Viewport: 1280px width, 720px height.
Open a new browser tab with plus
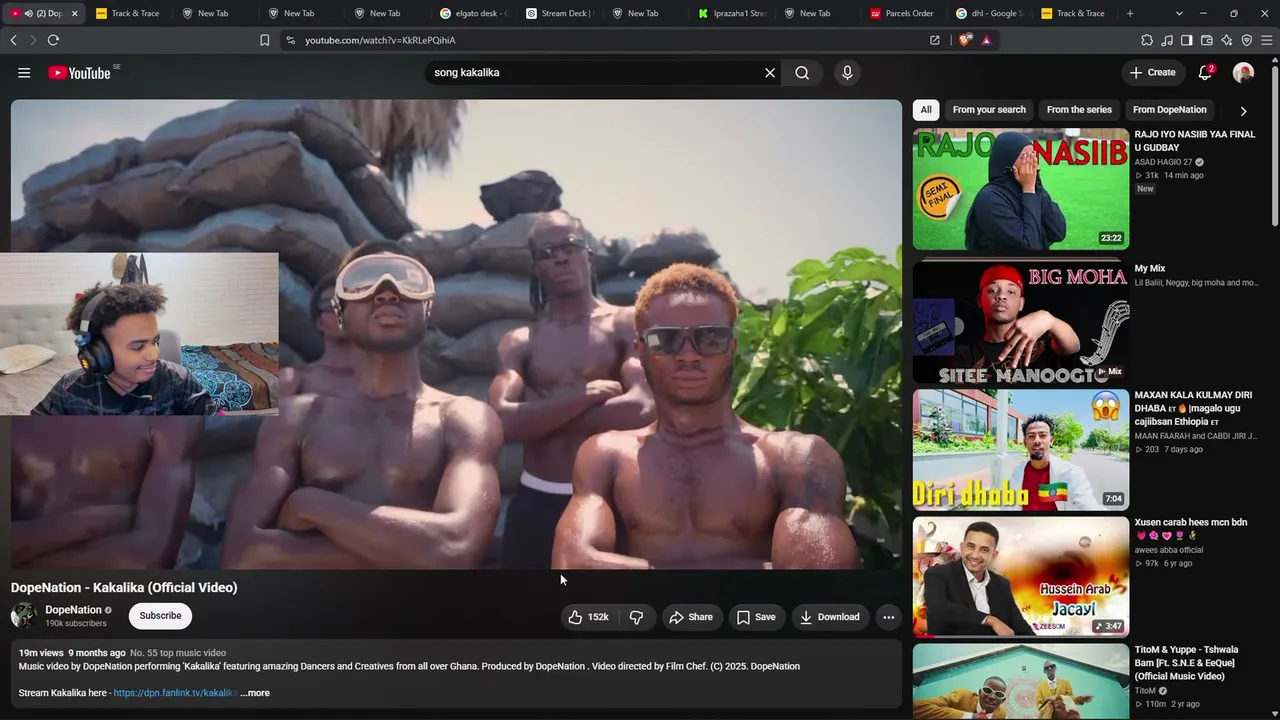pyautogui.click(x=1130, y=13)
